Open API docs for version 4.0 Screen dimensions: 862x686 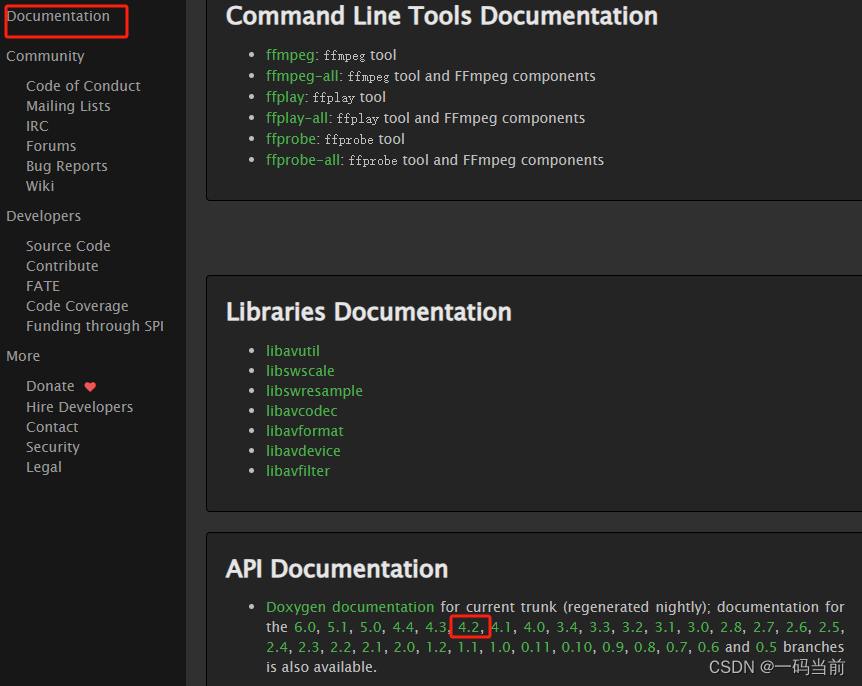[534, 627]
